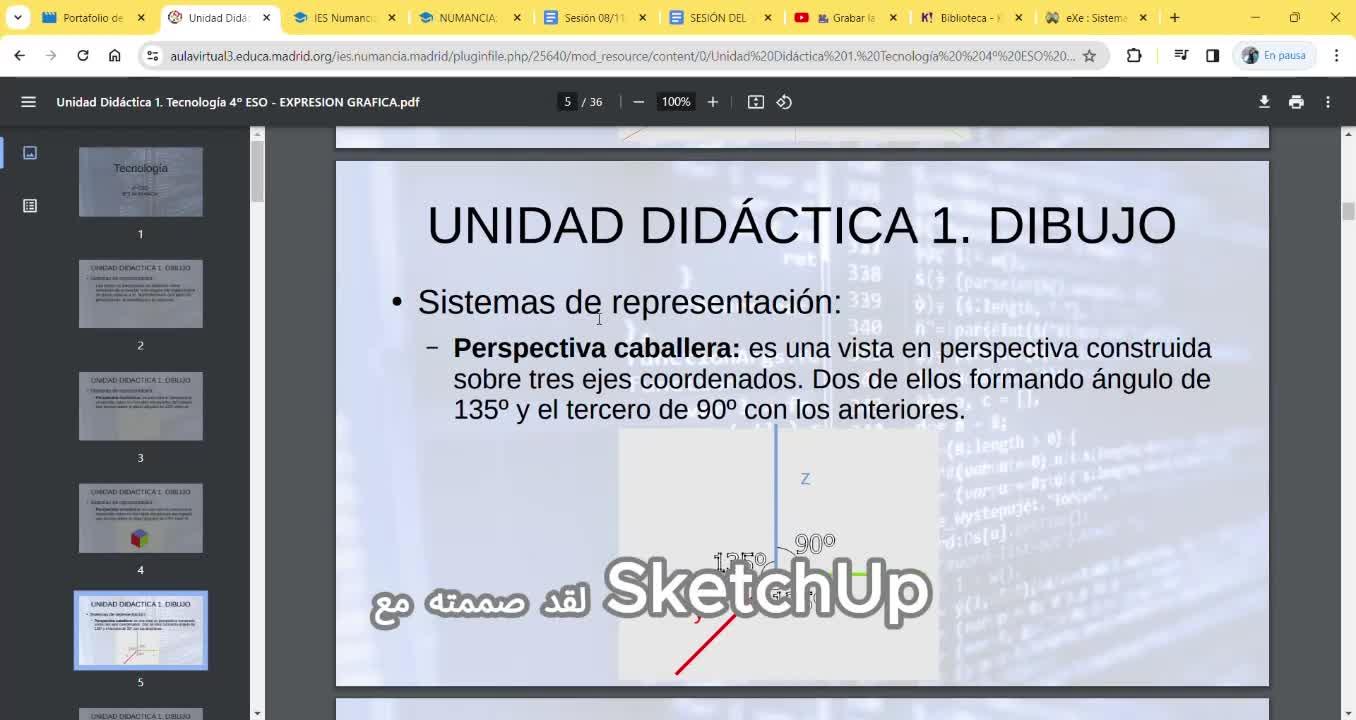The height and width of the screenshot is (720, 1356).
Task: Open the Chrome three-dot menu
Action: (x=1336, y=56)
